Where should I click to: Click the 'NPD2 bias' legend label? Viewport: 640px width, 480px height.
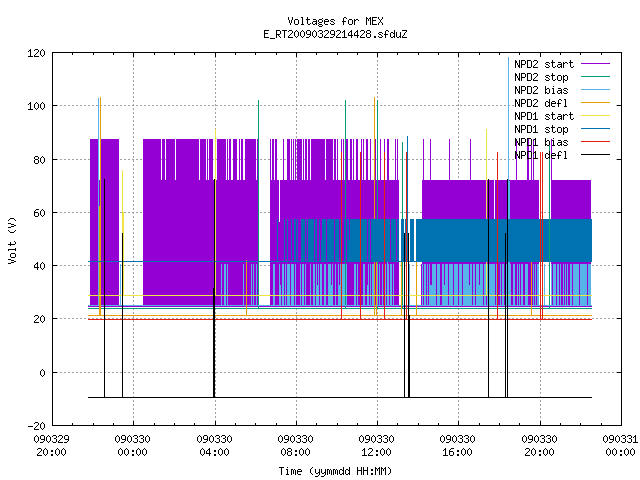(541, 90)
